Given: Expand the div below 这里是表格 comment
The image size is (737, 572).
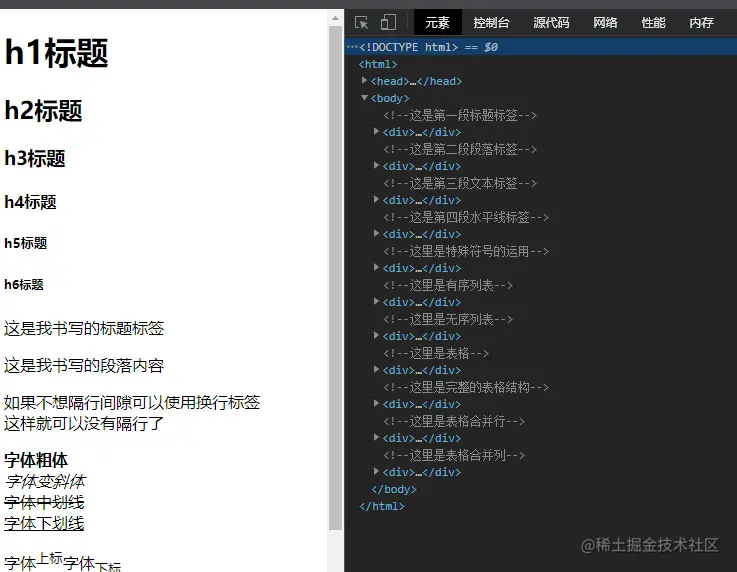Looking at the screenshot, I should [376, 369].
